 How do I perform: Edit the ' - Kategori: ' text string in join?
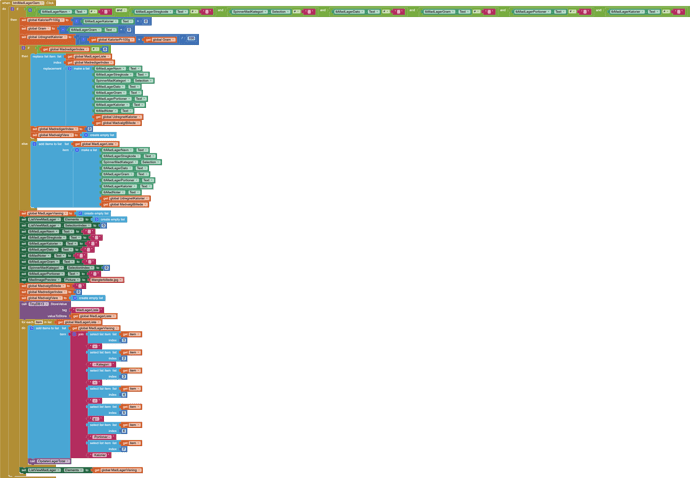point(100,365)
